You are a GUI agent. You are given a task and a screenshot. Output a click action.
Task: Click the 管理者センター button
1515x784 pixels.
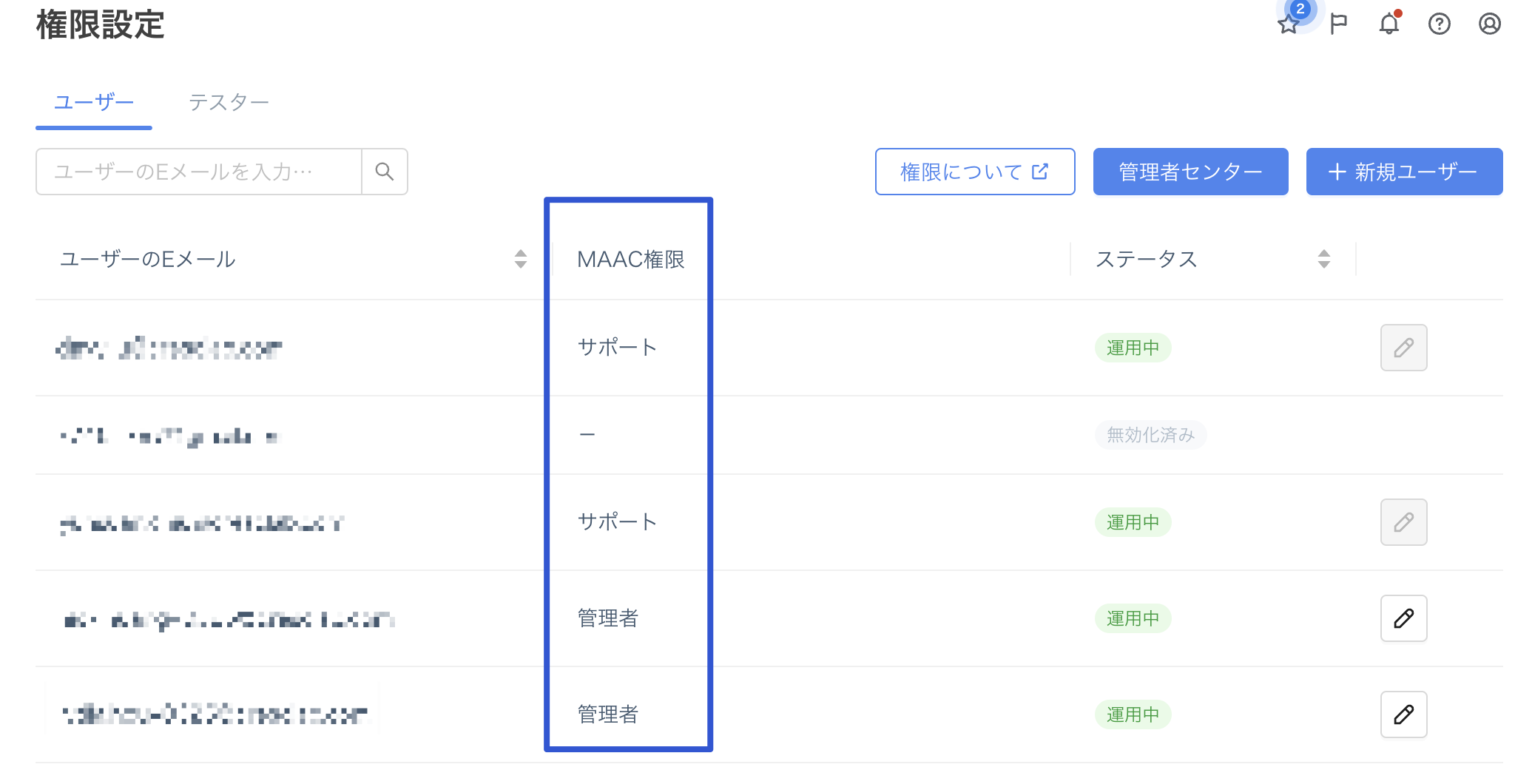pos(1190,172)
